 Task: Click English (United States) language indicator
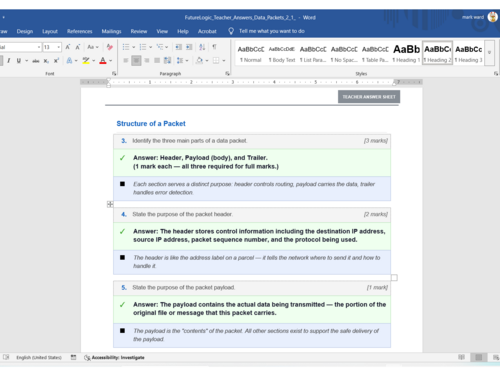coord(39,358)
